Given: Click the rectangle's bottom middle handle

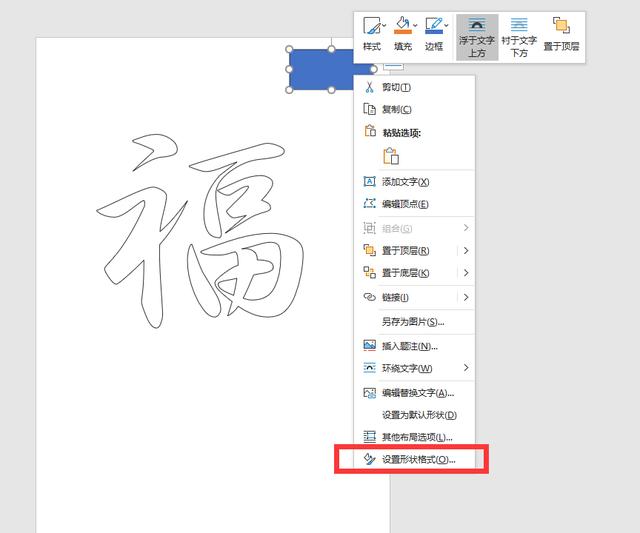Looking at the screenshot, I should 331,90.
